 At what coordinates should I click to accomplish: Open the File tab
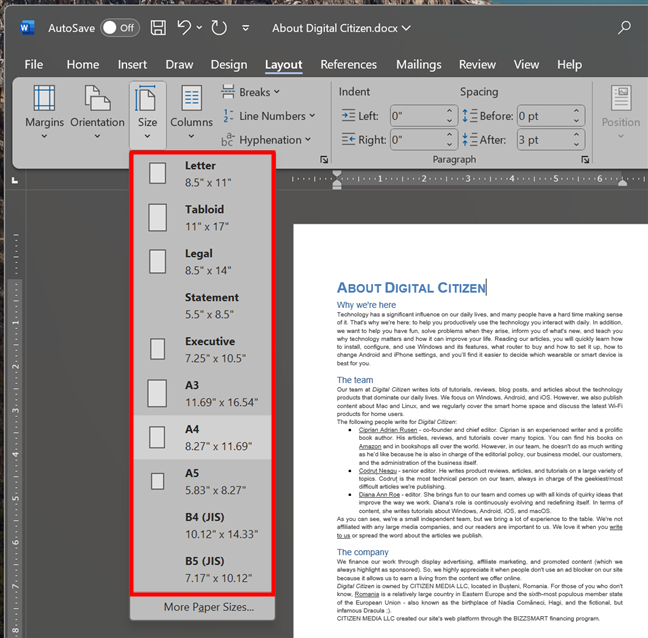pos(33,64)
